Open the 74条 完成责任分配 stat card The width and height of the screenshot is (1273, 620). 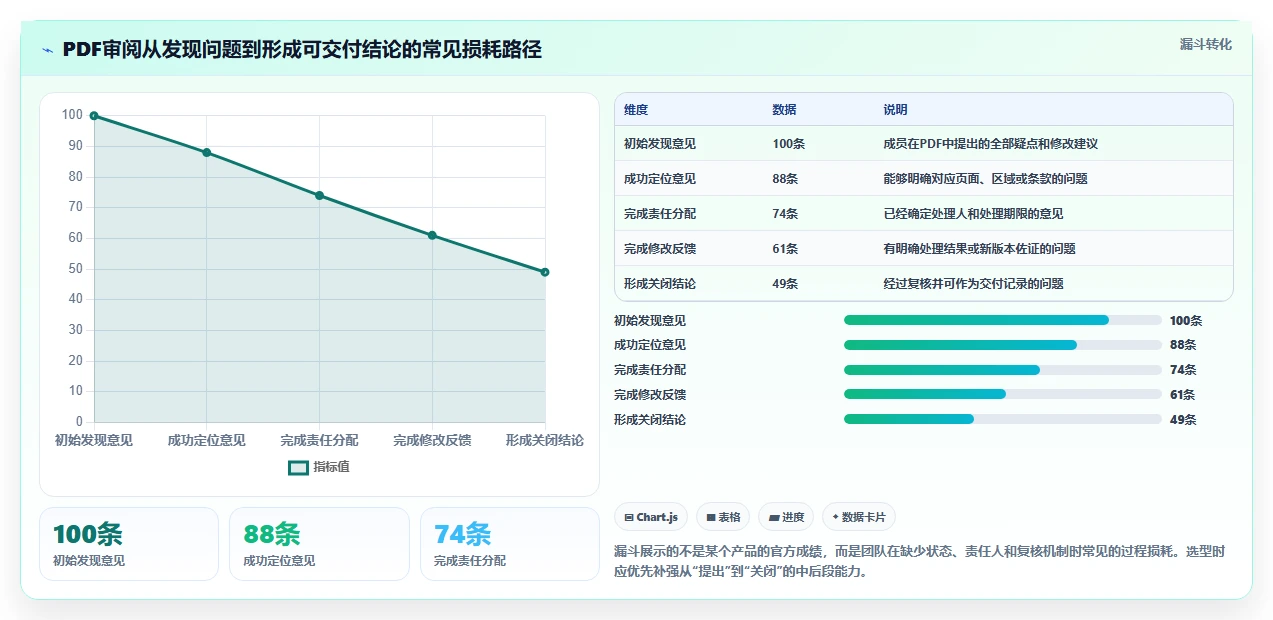tap(510, 544)
